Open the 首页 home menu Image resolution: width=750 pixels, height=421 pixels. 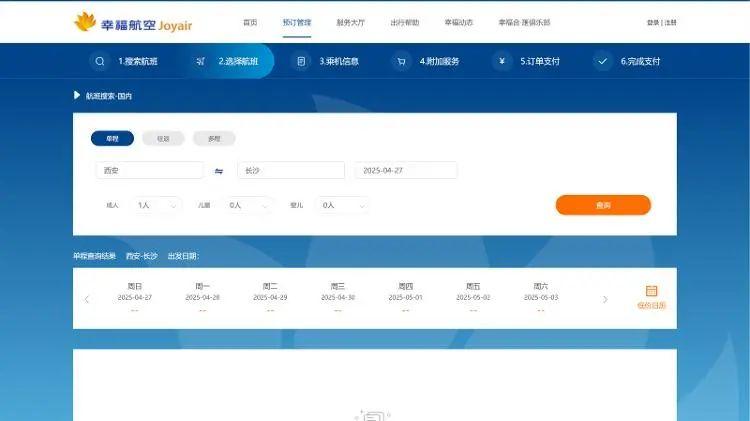pos(250,22)
